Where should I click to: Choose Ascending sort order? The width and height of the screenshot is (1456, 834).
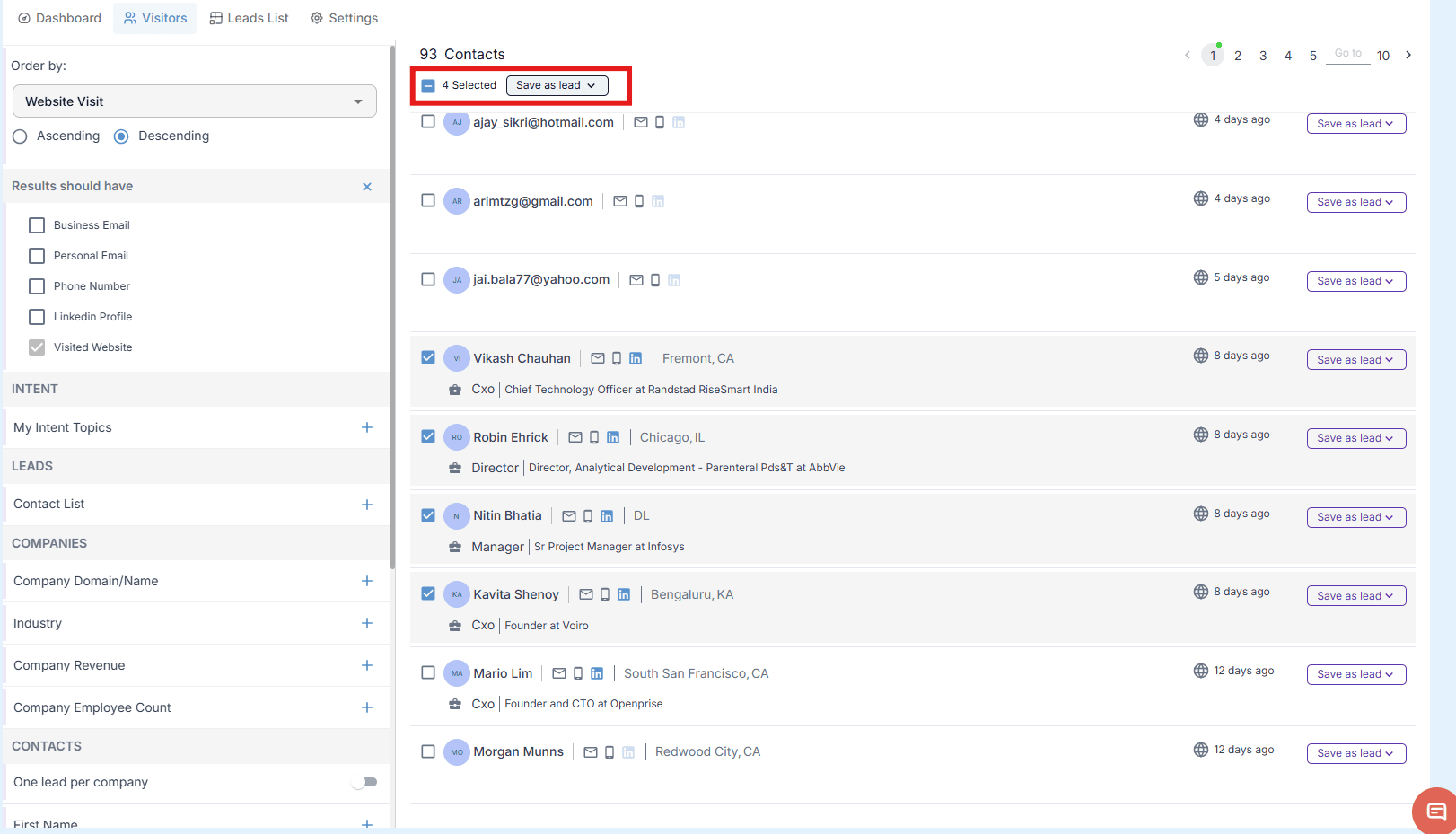pos(20,136)
